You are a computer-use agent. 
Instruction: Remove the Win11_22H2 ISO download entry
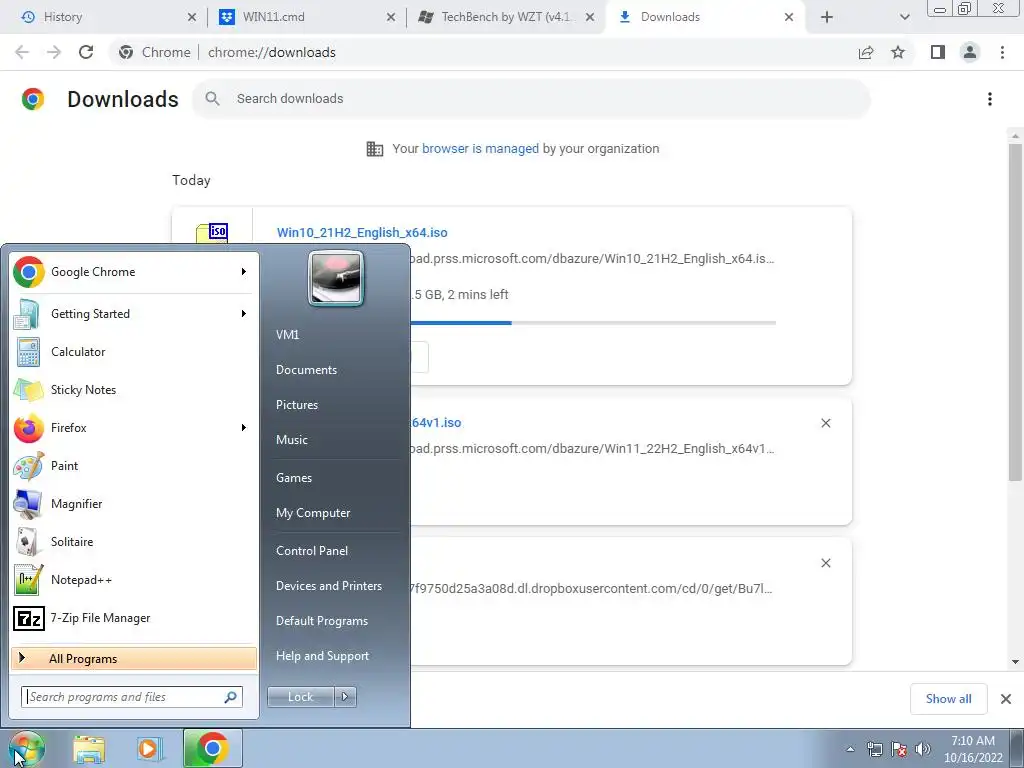826,423
